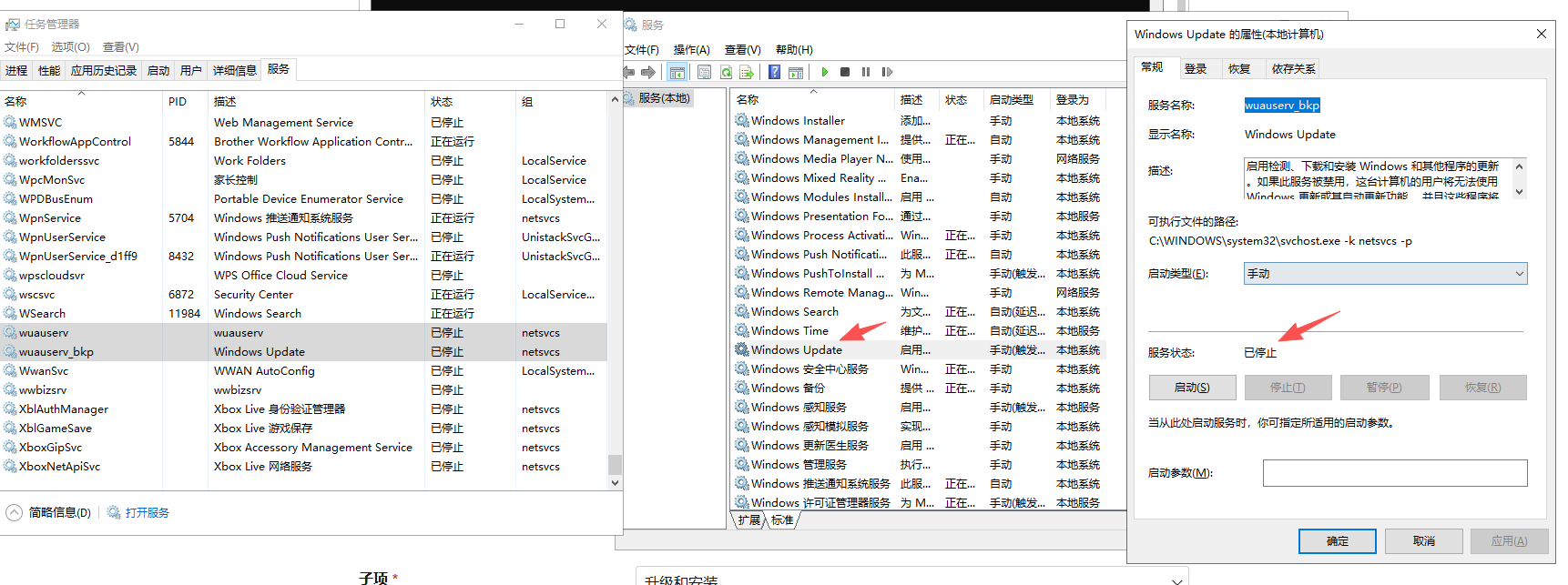1568x585 pixels.
Task: Click 确定 button in properties dialog
Action: pyautogui.click(x=1338, y=540)
